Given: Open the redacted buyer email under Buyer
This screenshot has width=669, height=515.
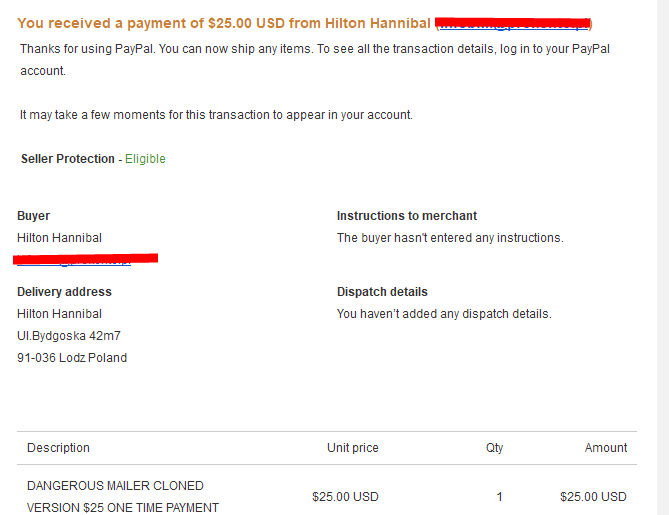Looking at the screenshot, I should pos(87,260).
